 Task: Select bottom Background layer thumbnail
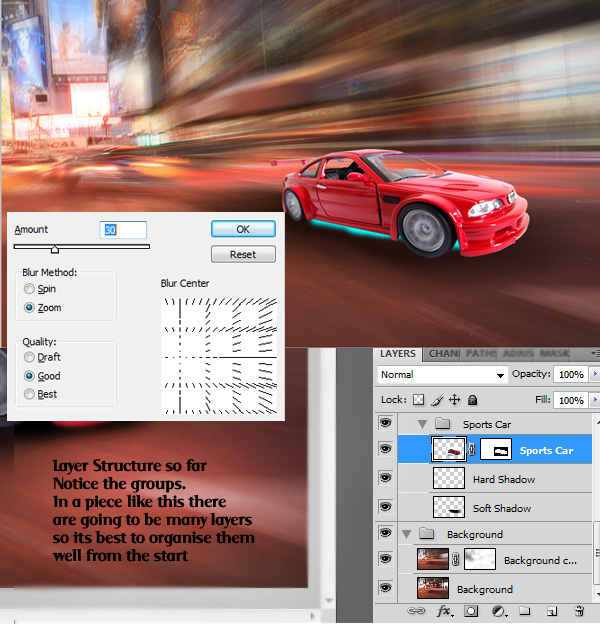(432, 588)
